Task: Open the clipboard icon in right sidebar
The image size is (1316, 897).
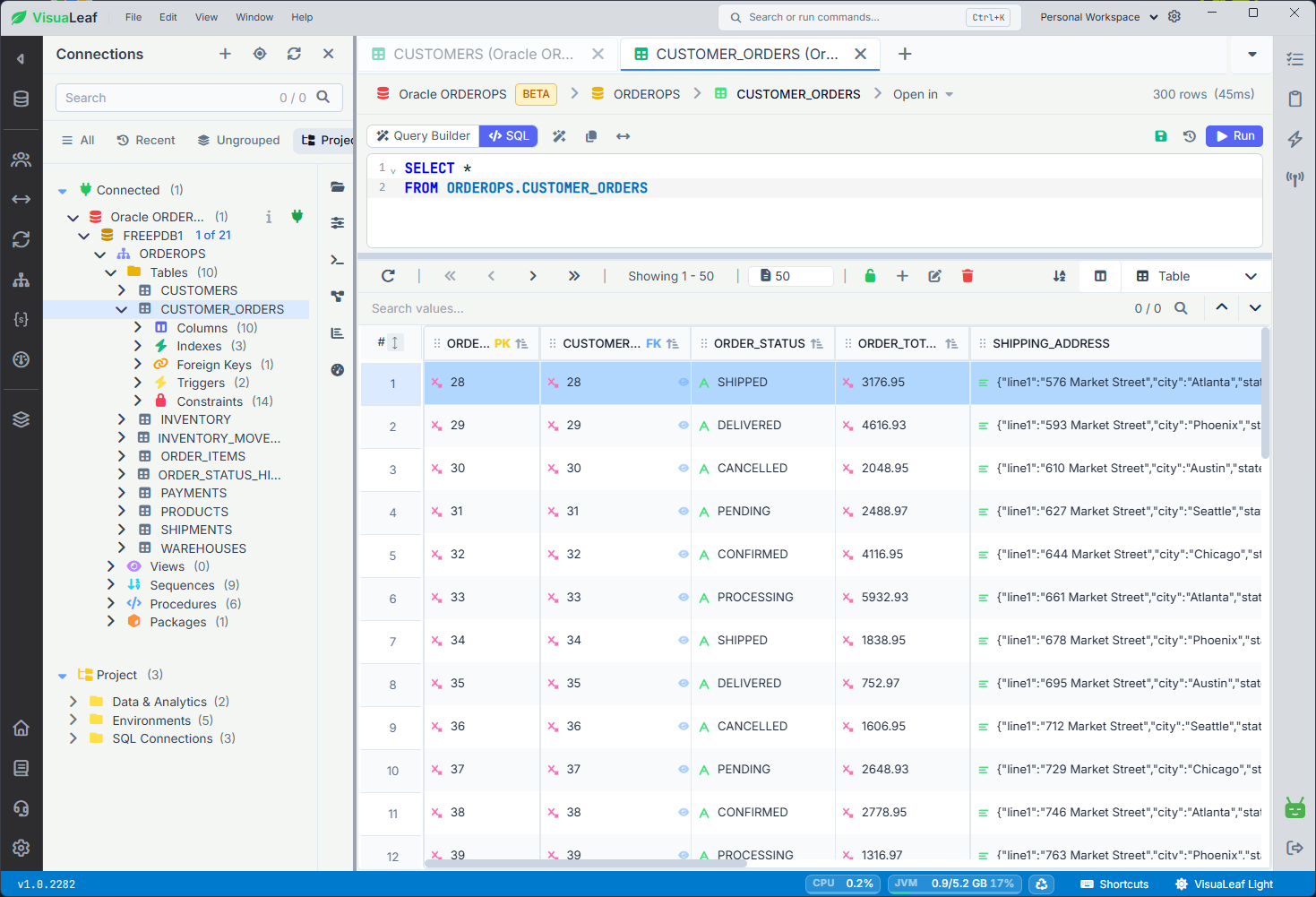Action: pos(1294,99)
